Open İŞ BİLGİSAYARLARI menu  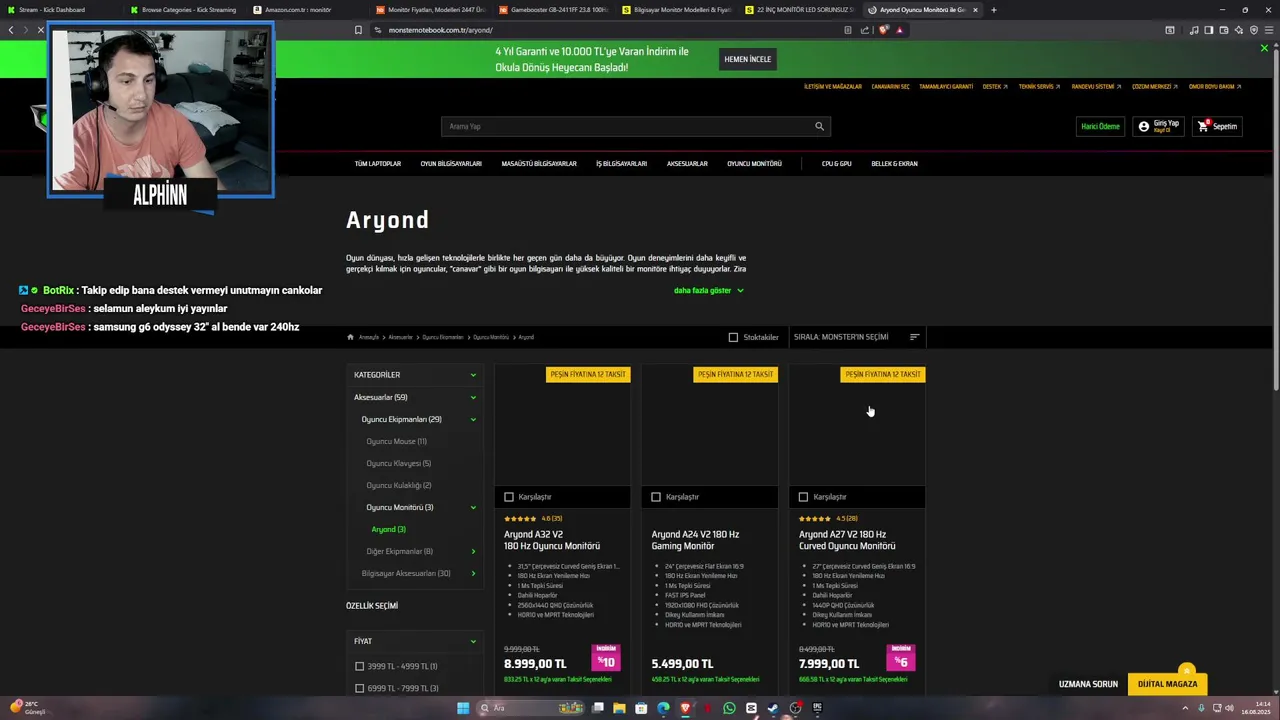(621, 163)
